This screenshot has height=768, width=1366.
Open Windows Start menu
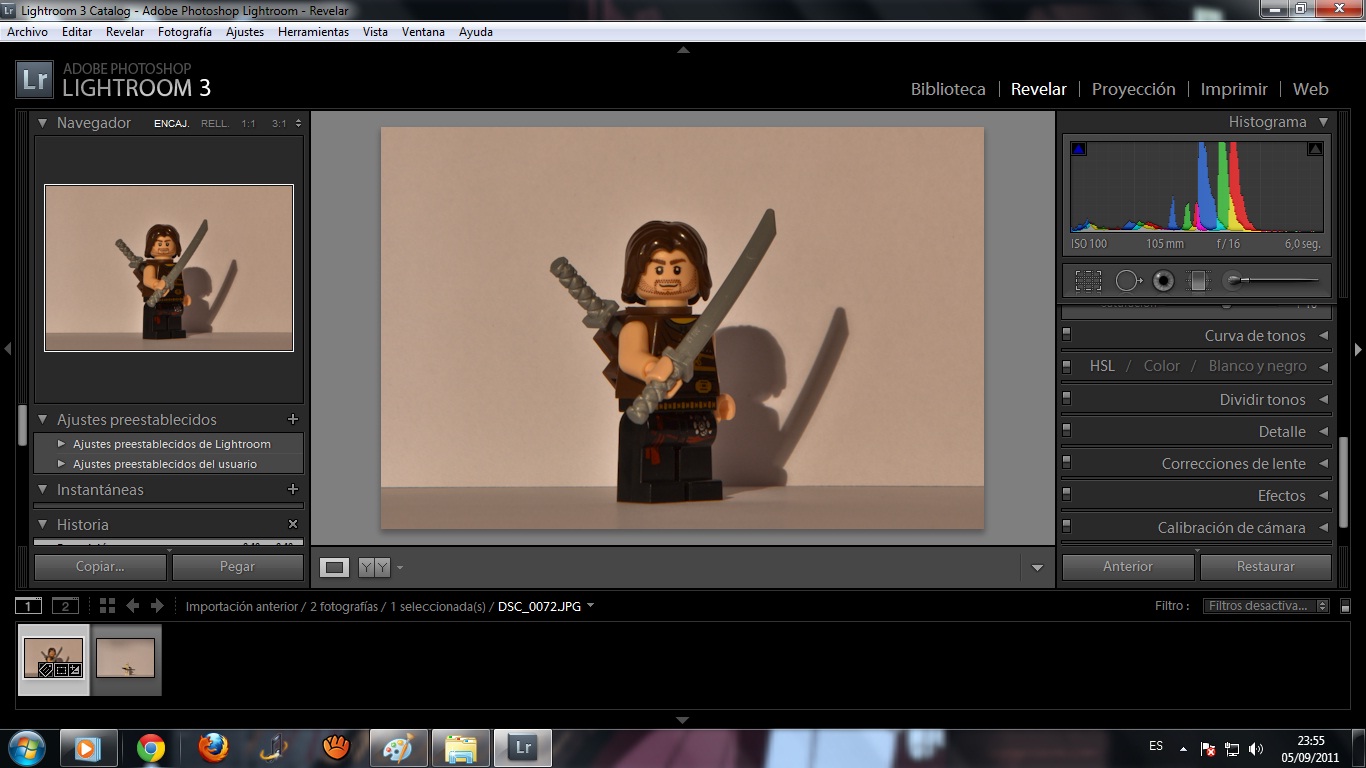(x=27, y=748)
